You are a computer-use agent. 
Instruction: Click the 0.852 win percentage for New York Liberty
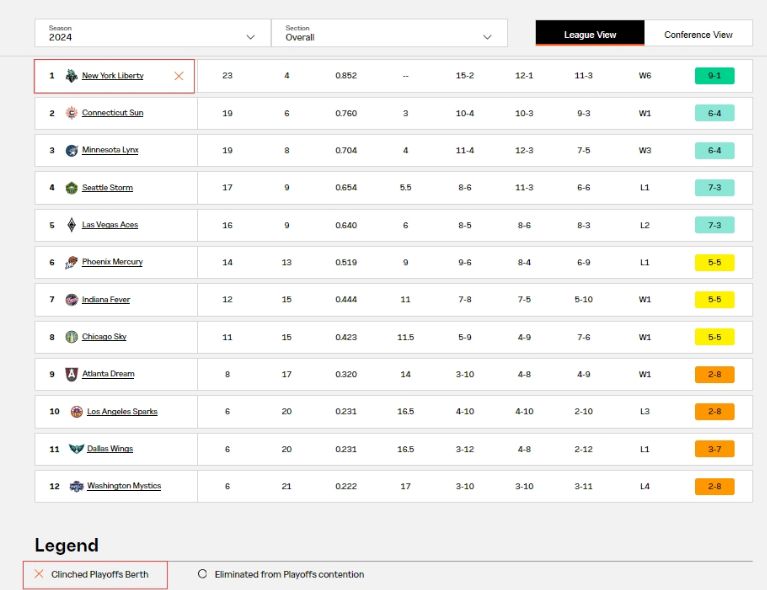click(346, 76)
